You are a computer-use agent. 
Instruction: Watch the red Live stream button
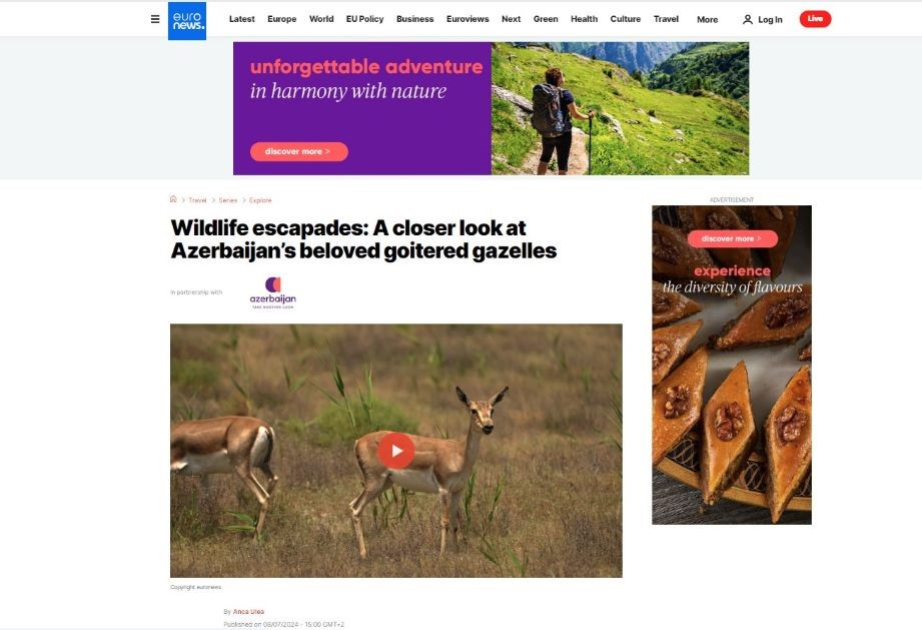click(x=815, y=19)
